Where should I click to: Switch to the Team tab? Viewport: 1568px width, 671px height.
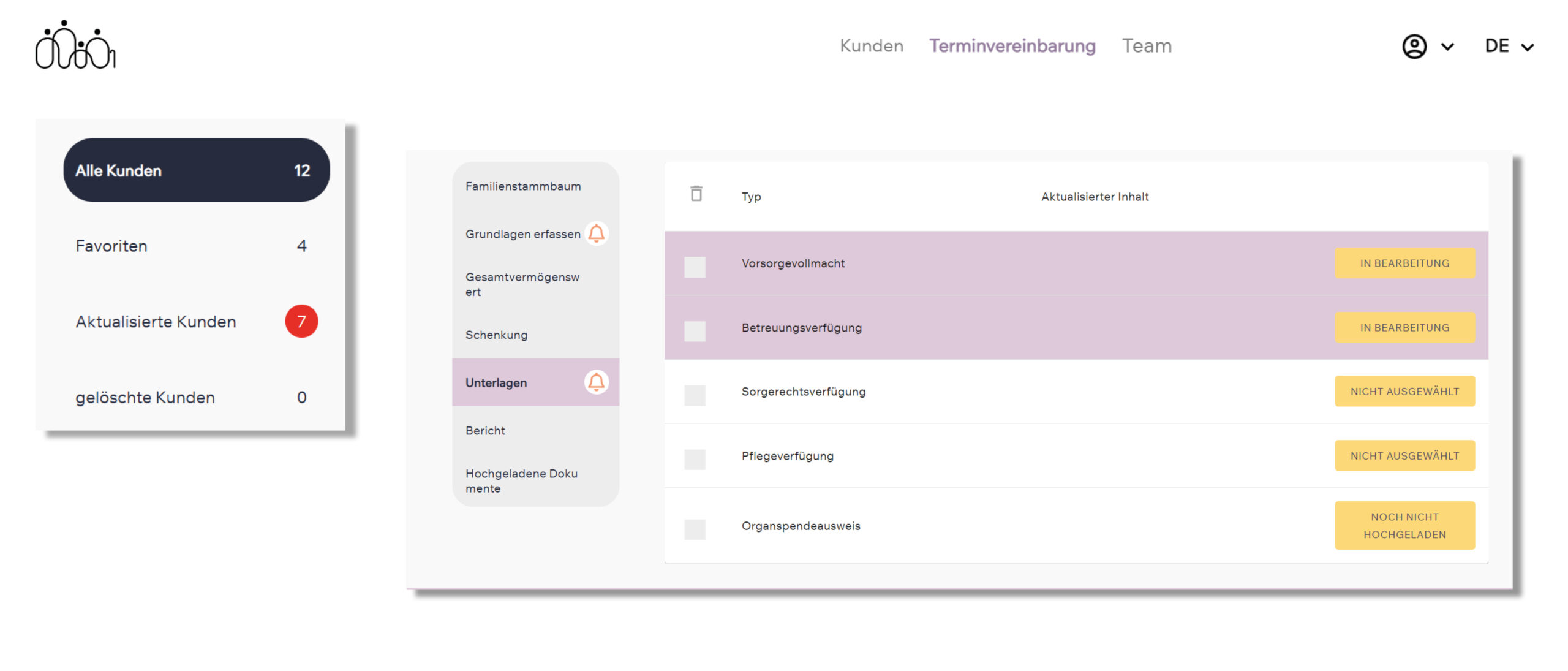1147,46
